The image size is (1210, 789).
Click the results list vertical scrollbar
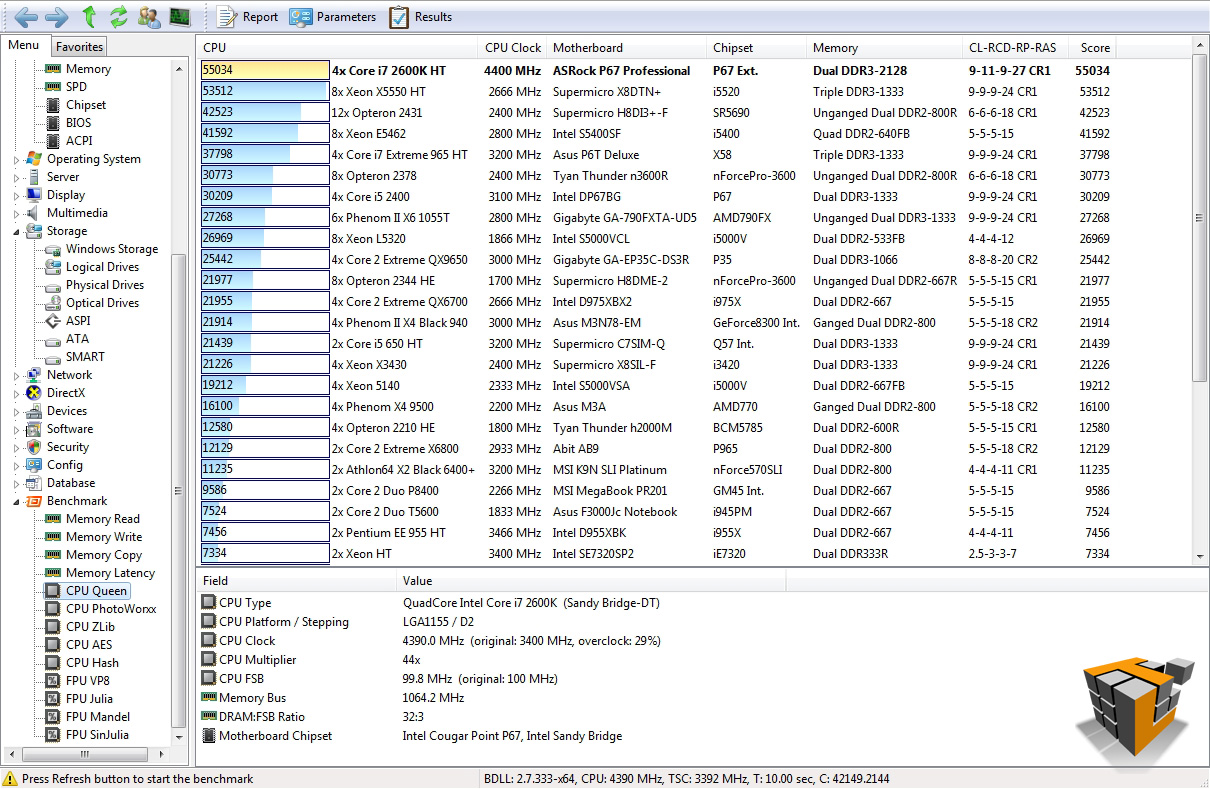[x=1201, y=218]
